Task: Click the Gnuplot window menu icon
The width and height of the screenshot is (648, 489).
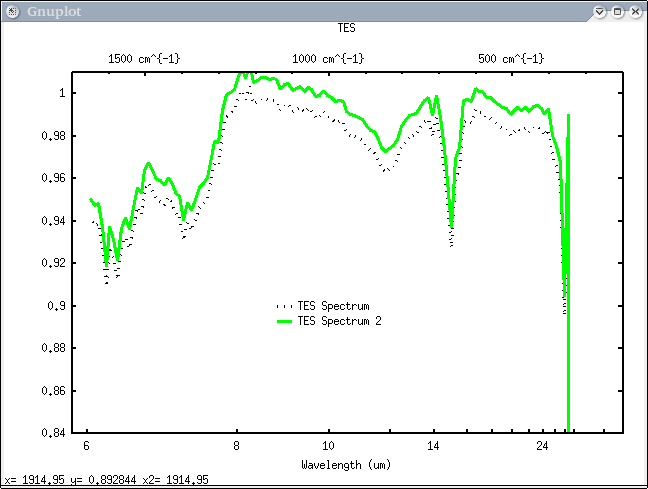Action: pyautogui.click(x=12, y=12)
